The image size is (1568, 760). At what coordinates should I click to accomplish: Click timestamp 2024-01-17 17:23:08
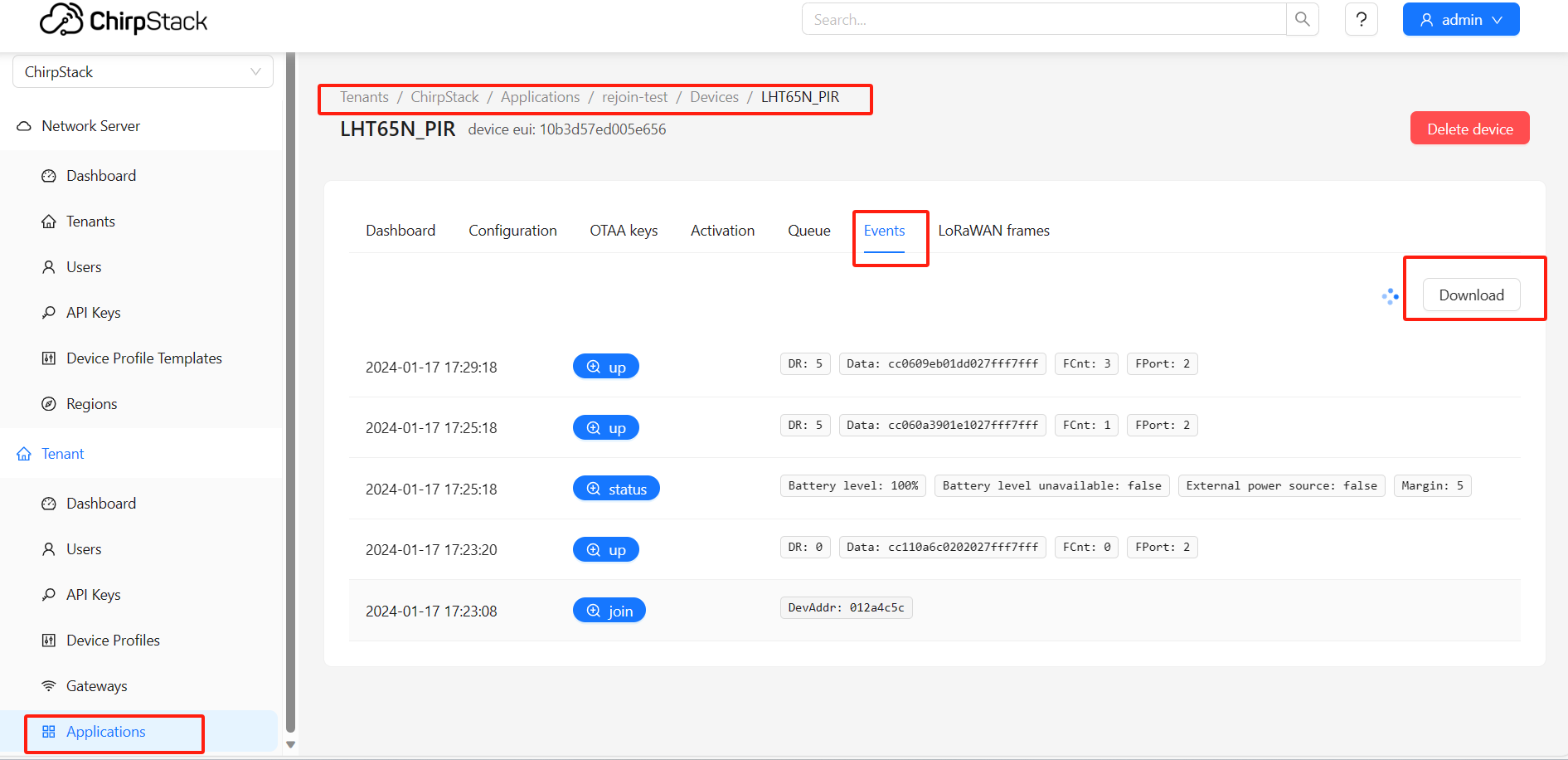[x=431, y=611]
